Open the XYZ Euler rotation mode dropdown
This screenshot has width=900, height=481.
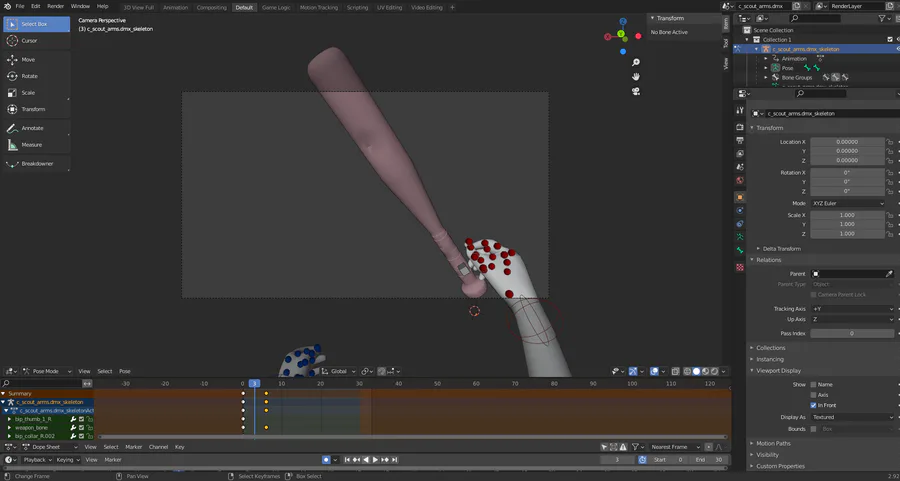848,203
